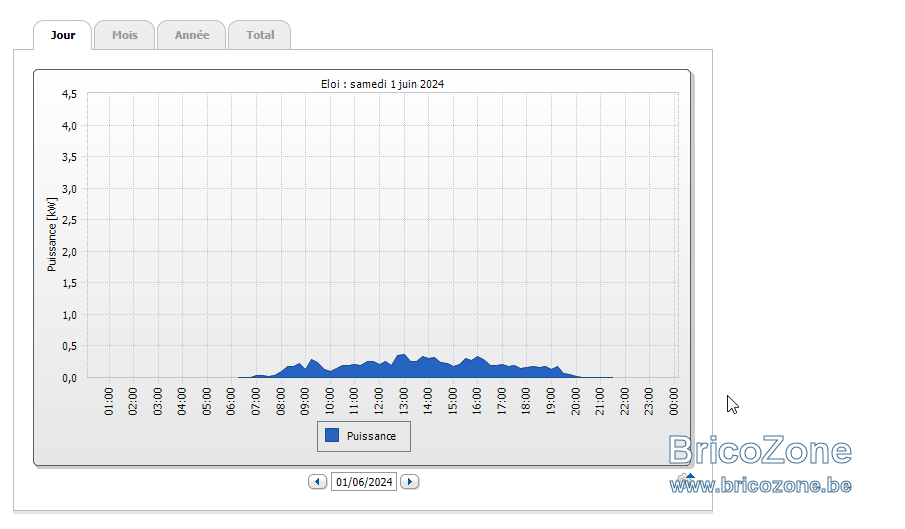
Task: Click the 4,5 y-axis value
Action: pos(69,94)
